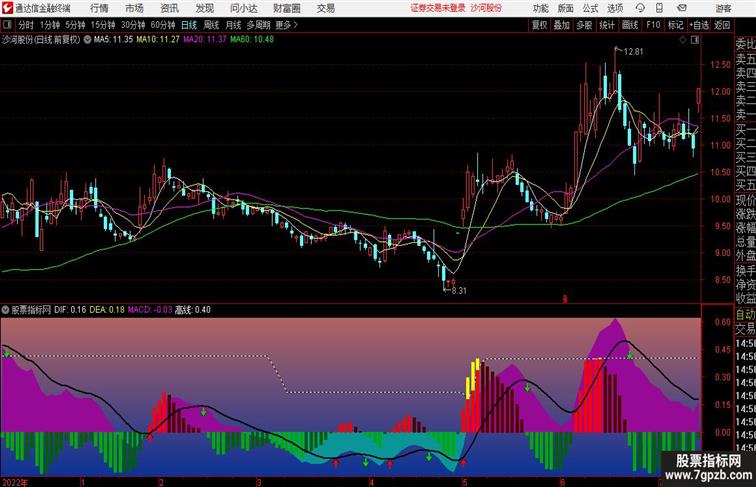Add to watchlist with +自选 button
Image resolution: width=756 pixels, height=487 pixels.
(x=700, y=25)
